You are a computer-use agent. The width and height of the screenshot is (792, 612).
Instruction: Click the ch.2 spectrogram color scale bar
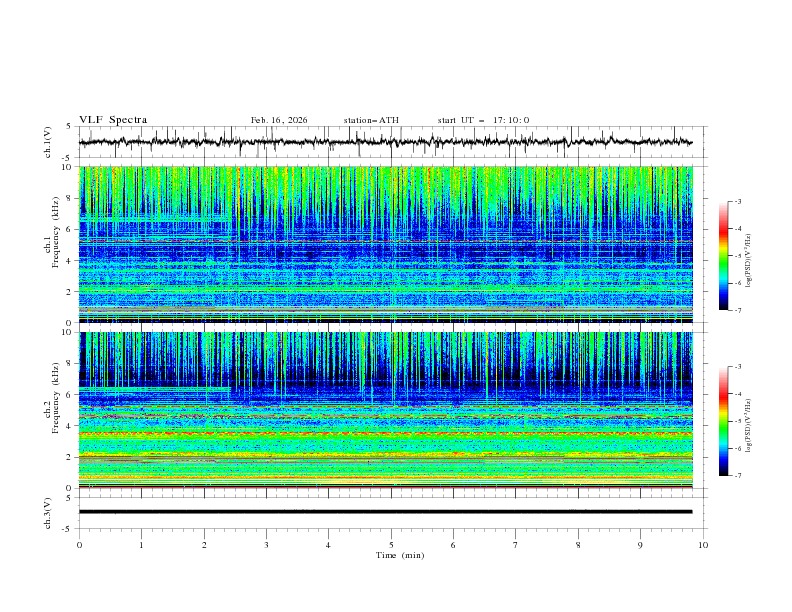click(723, 421)
